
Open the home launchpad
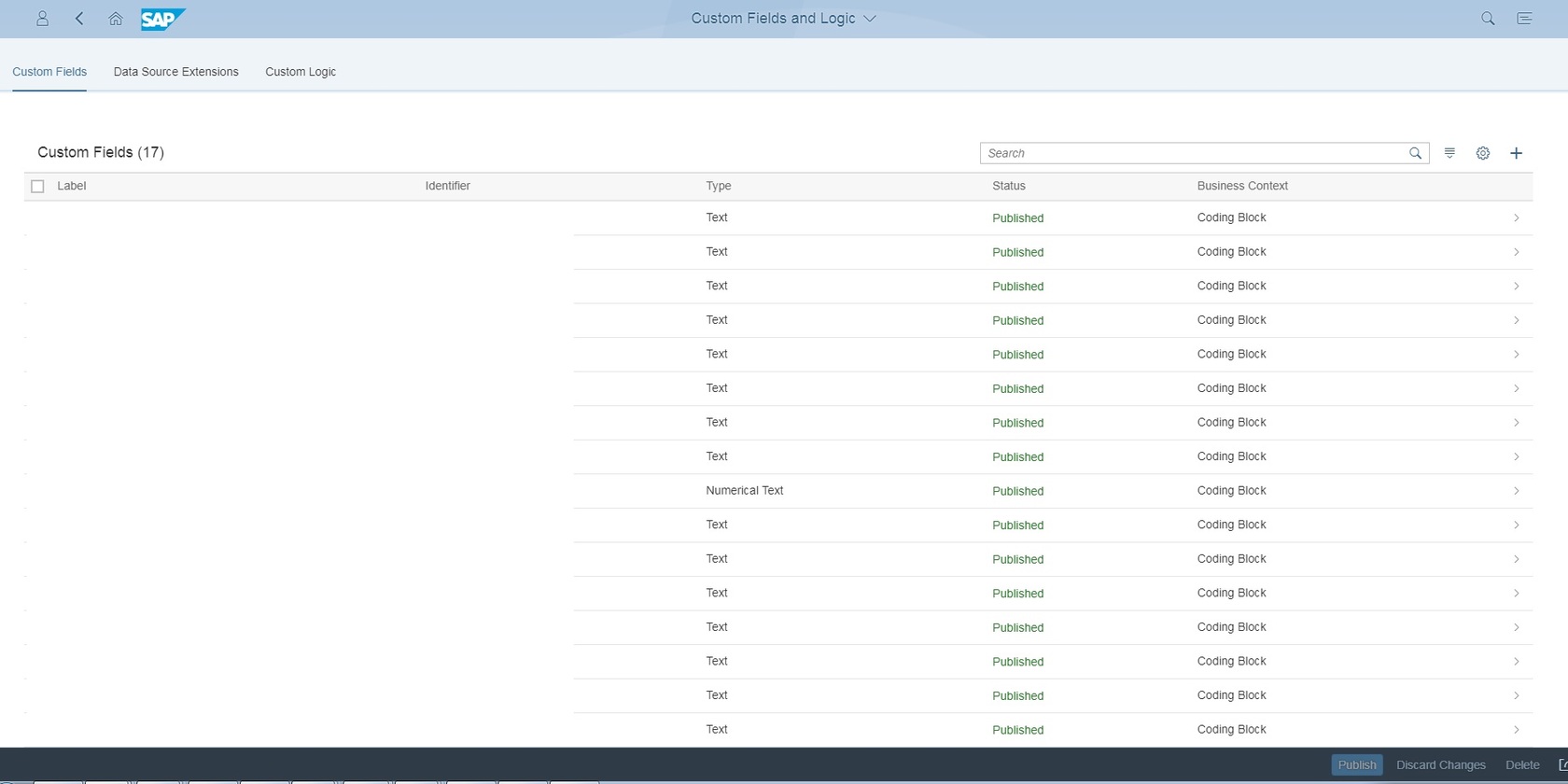[116, 19]
